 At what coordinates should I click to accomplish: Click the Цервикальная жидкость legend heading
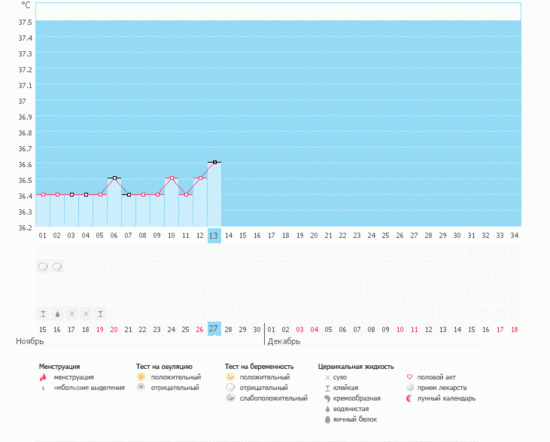(356, 367)
